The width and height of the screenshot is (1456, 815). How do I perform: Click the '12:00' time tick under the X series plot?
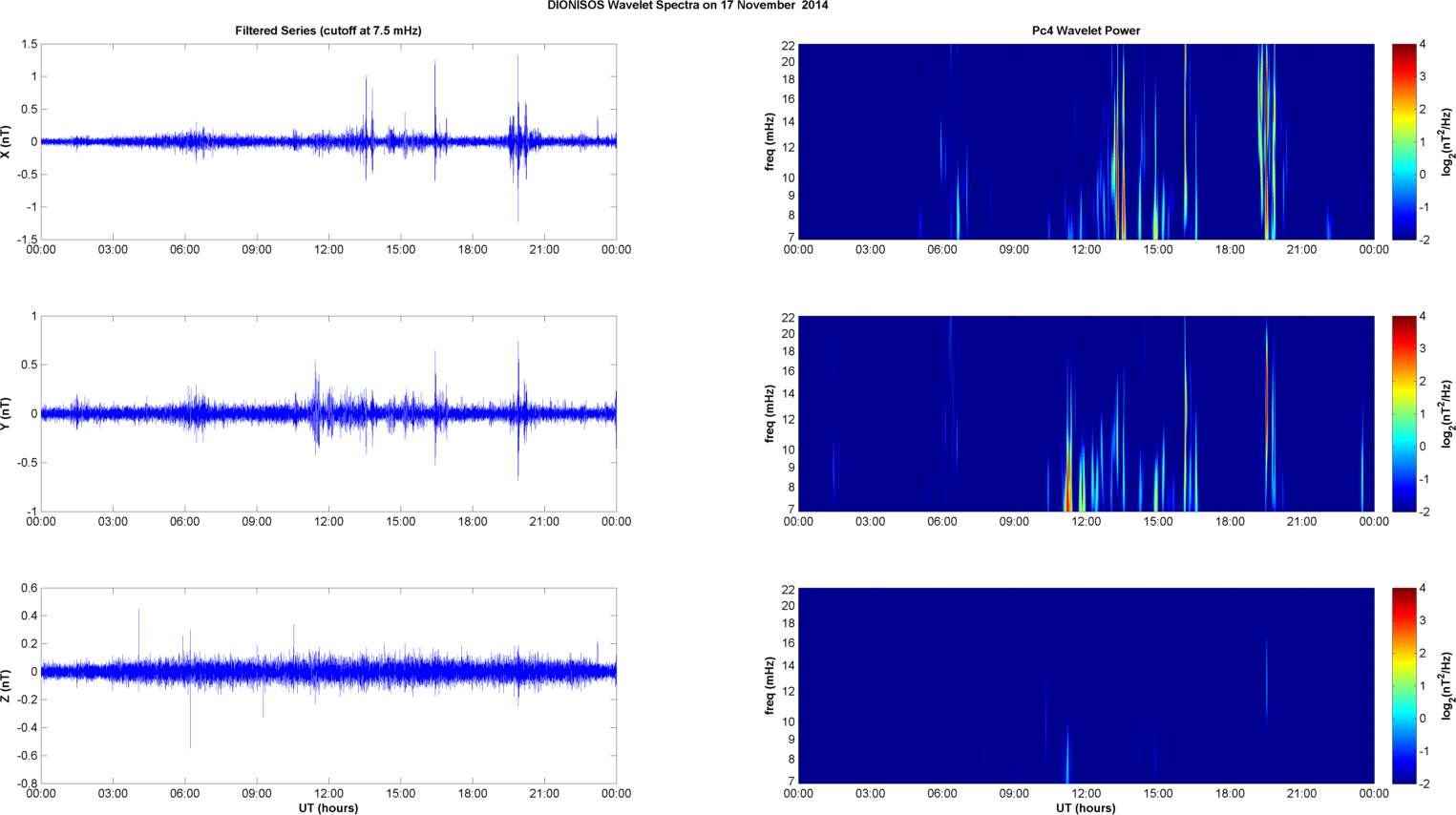tap(328, 250)
